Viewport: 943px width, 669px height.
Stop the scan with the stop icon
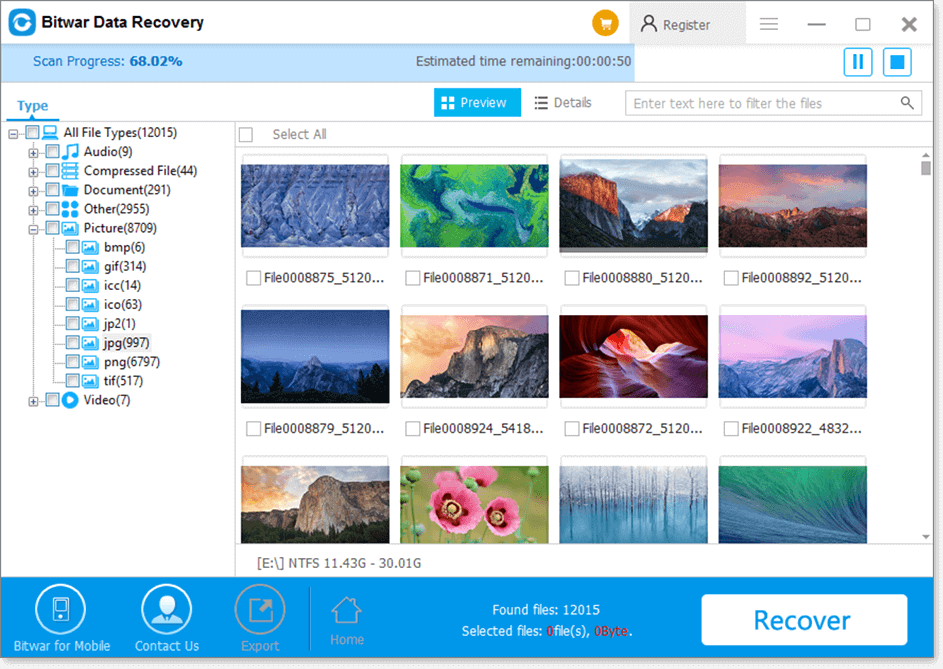click(x=897, y=62)
